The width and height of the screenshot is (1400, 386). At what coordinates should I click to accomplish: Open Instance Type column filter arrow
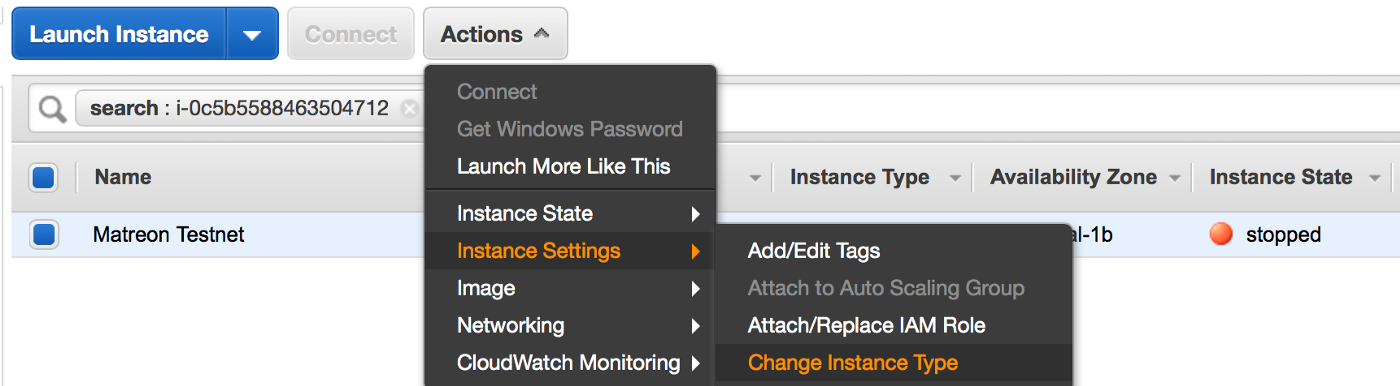[x=955, y=179]
